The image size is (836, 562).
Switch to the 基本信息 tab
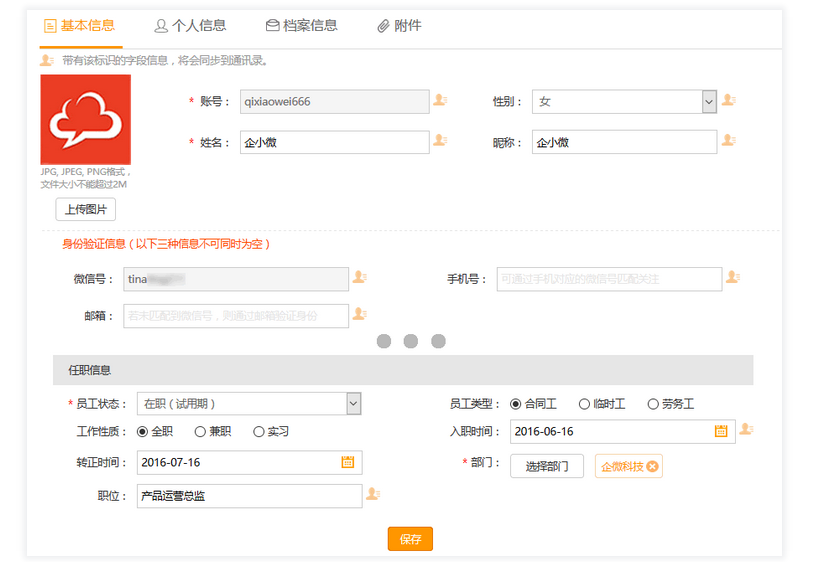tap(80, 26)
